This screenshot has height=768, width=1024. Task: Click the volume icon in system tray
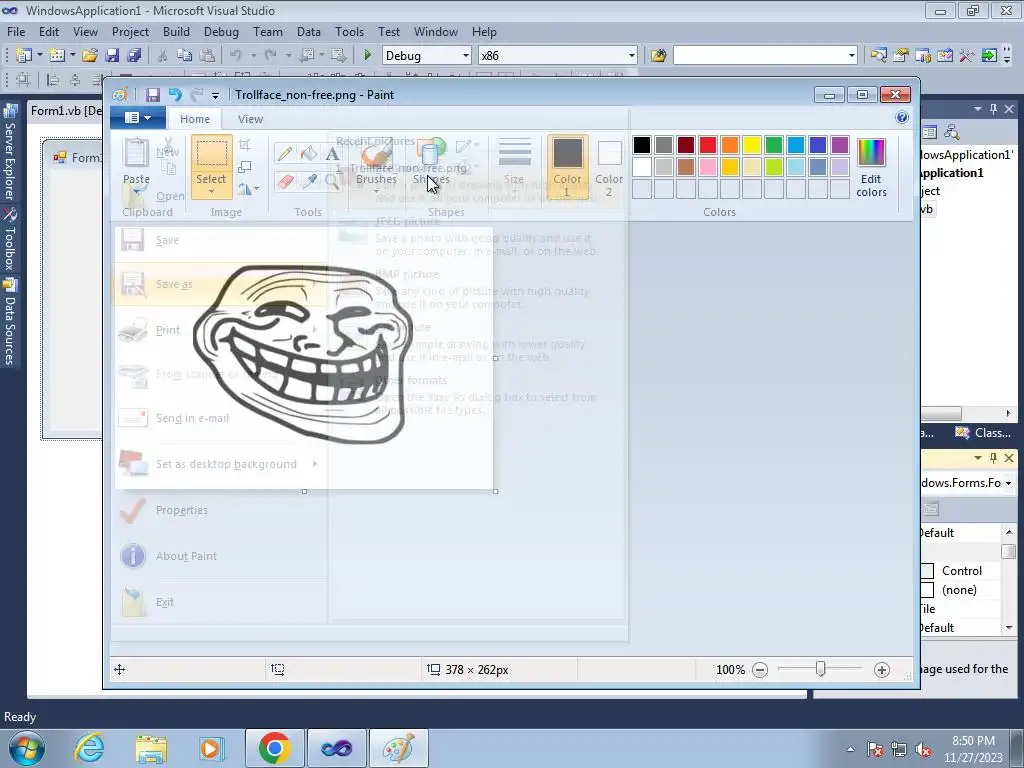point(923,750)
